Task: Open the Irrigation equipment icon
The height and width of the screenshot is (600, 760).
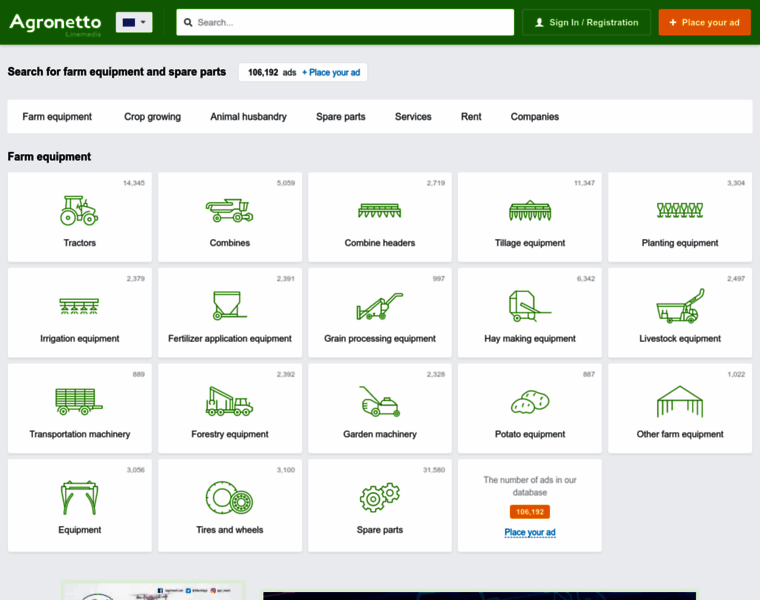Action: pyautogui.click(x=79, y=306)
